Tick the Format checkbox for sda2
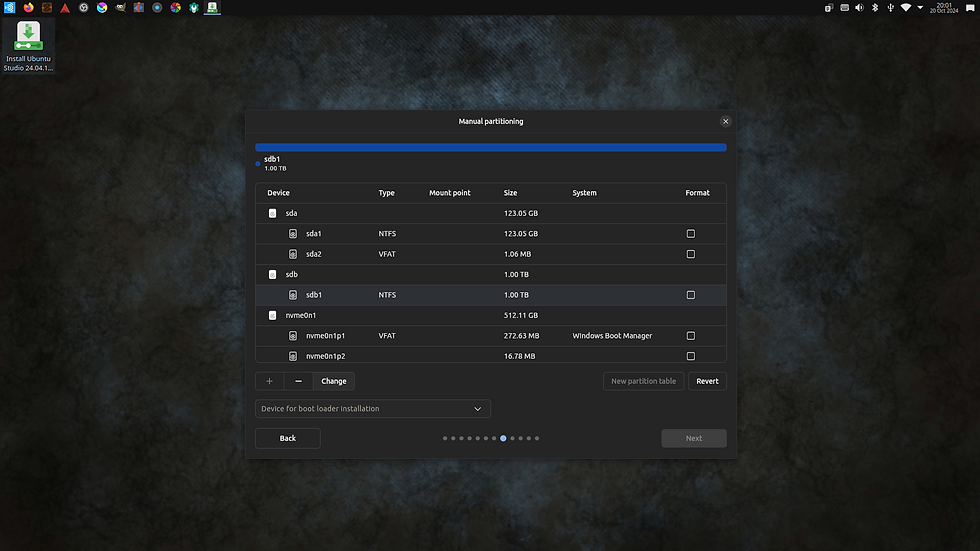The height and width of the screenshot is (551, 980). click(x=691, y=254)
